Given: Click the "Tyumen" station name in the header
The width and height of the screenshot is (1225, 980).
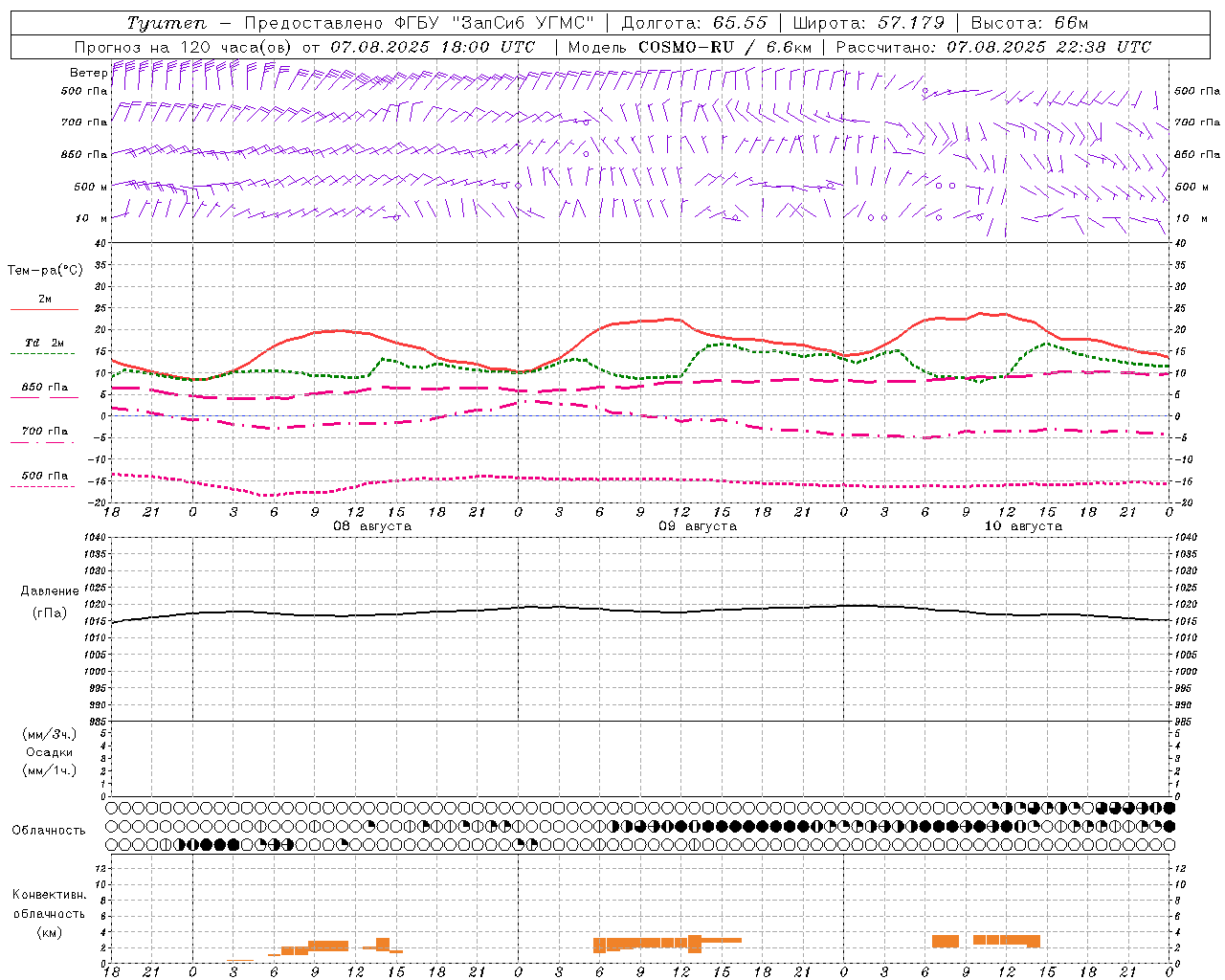Looking at the screenshot, I should click(167, 23).
